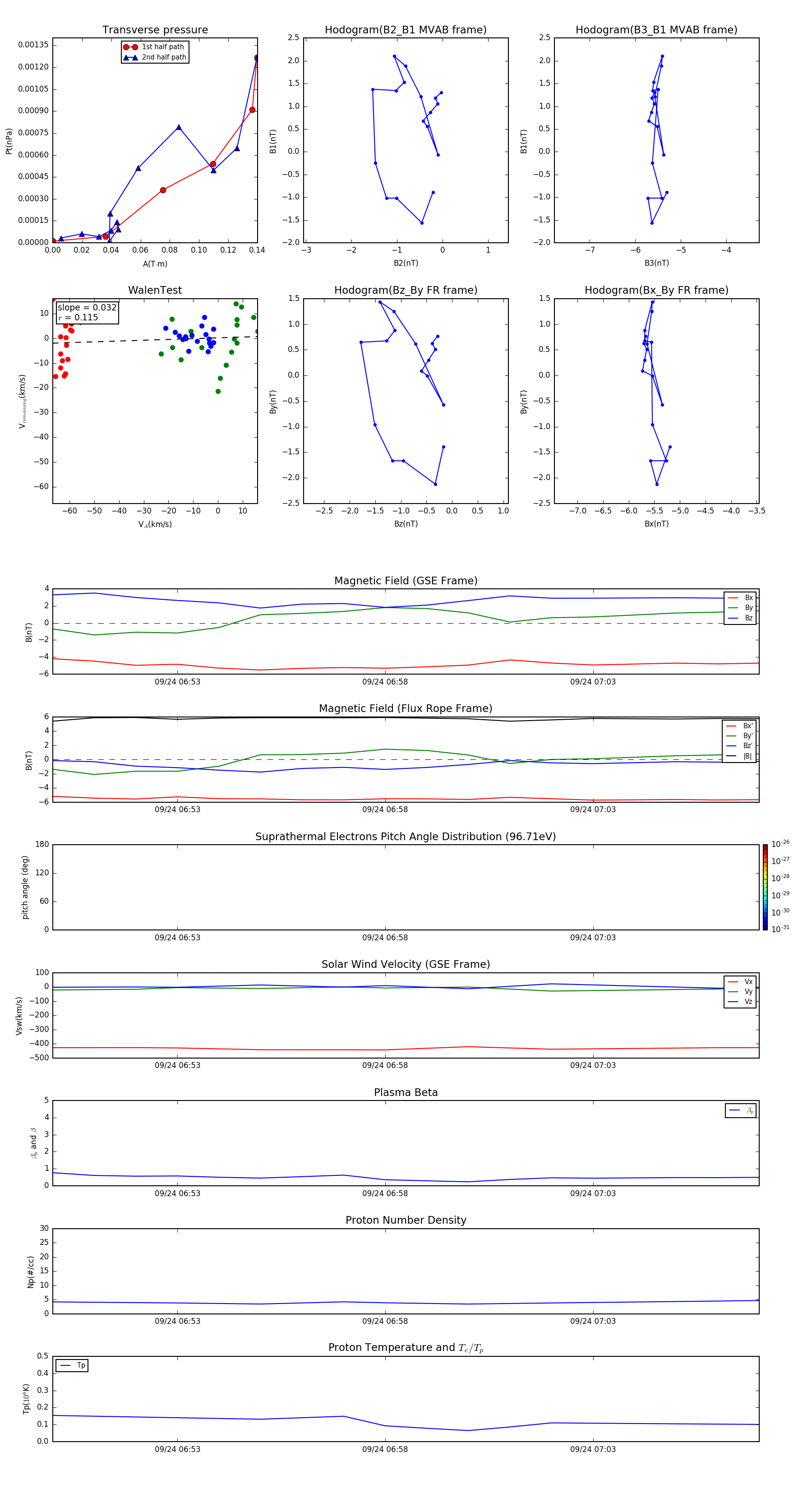Click the 'Bz' legend entry in GSE panel
This screenshot has height=1489, width=812.
[x=740, y=618]
